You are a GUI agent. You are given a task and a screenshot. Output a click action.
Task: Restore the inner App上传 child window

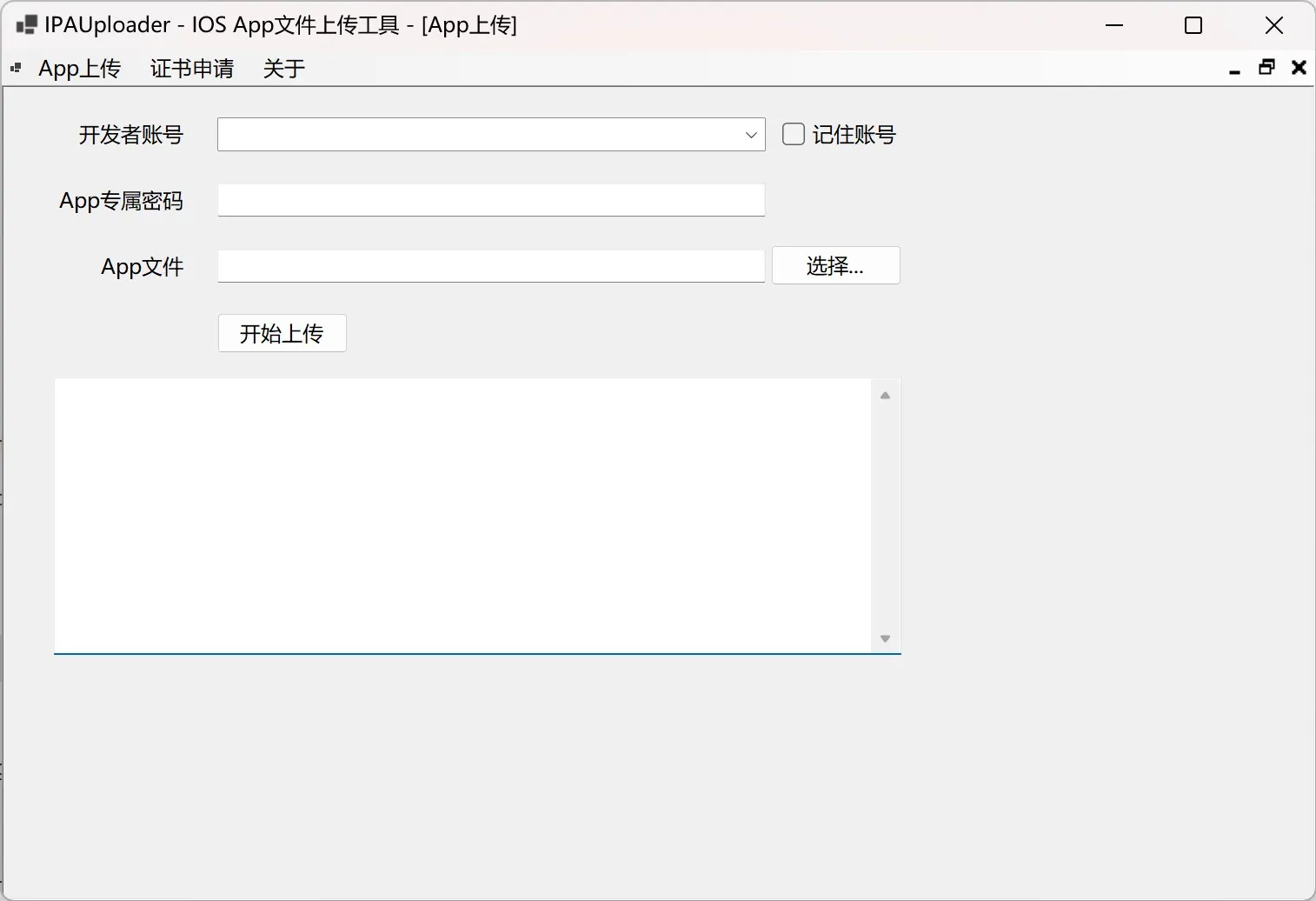[x=1266, y=68]
